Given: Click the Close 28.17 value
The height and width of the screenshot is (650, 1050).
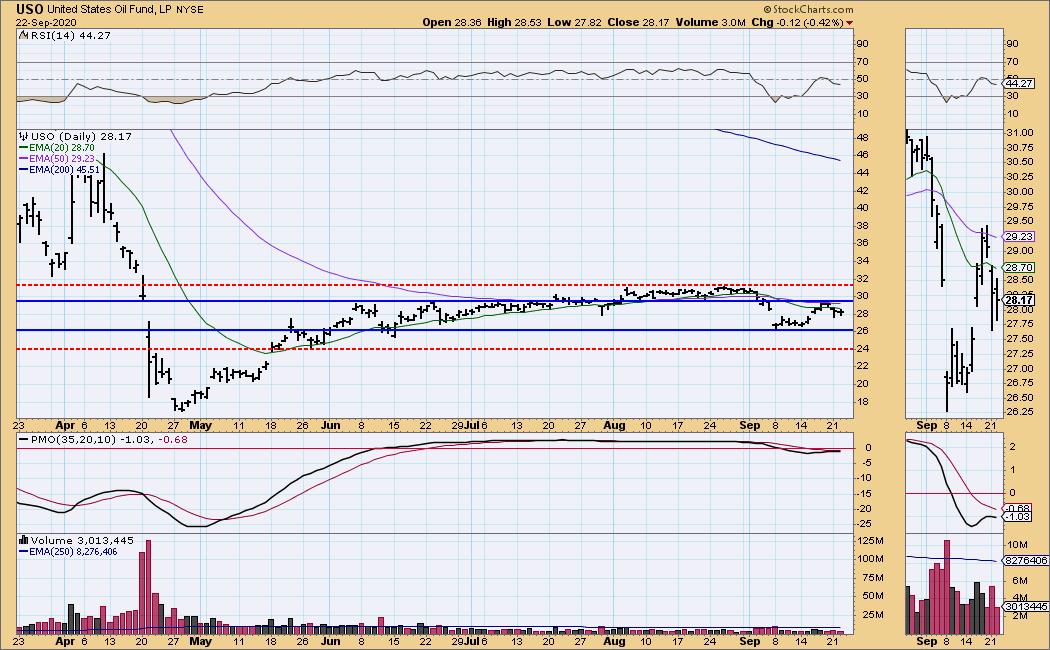Looking at the screenshot, I should point(639,22).
